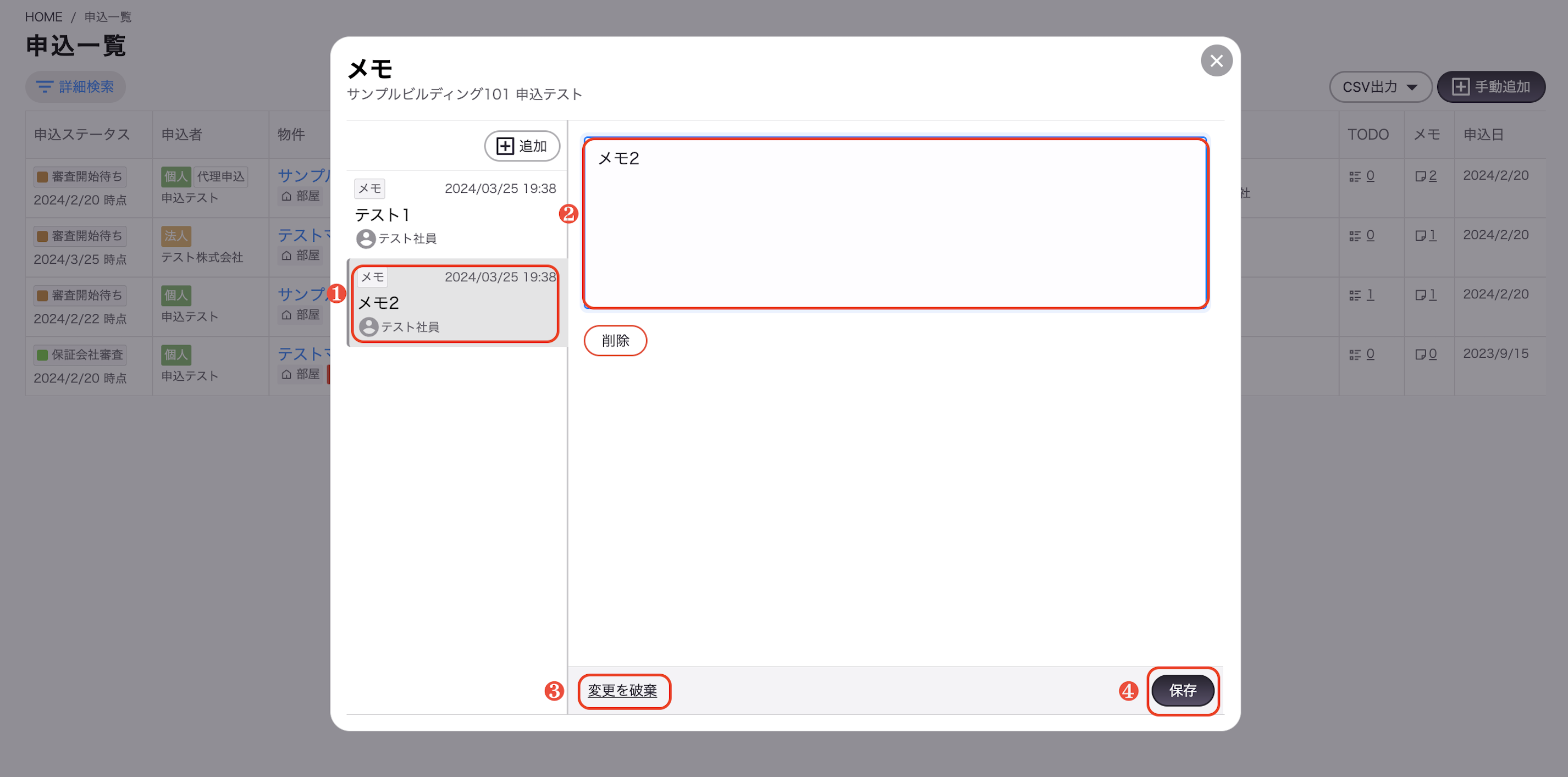Close the メモ dialog
Image resolution: width=1568 pixels, height=777 pixels.
(1216, 61)
